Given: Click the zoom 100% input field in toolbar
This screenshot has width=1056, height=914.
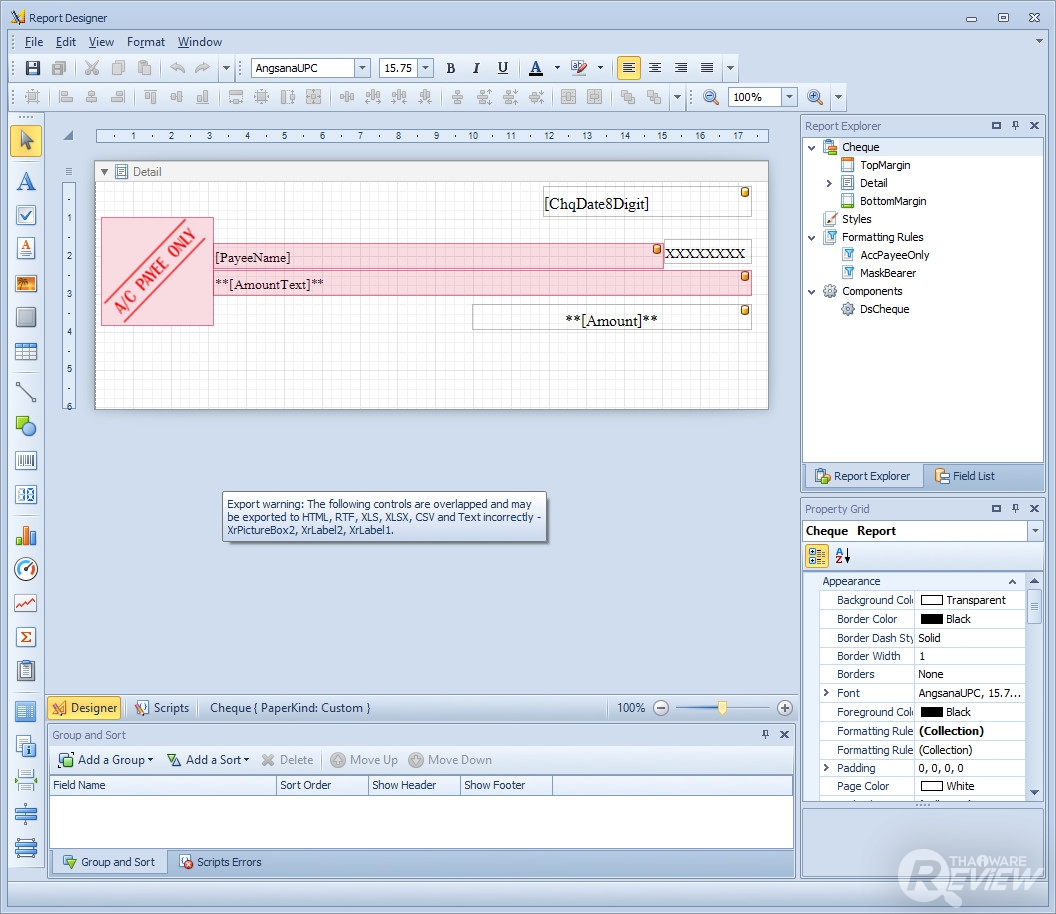Looking at the screenshot, I should click(754, 97).
